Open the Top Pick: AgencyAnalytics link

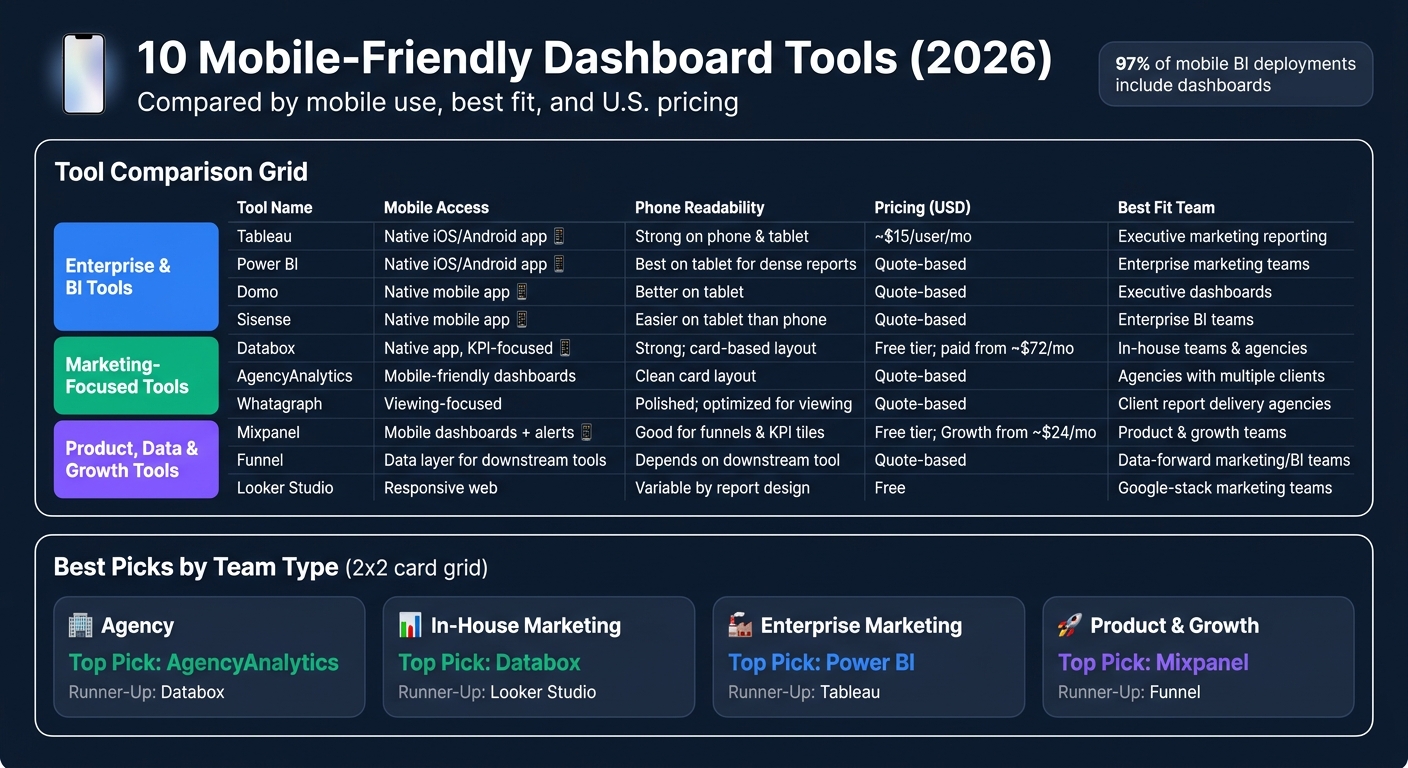(204, 662)
